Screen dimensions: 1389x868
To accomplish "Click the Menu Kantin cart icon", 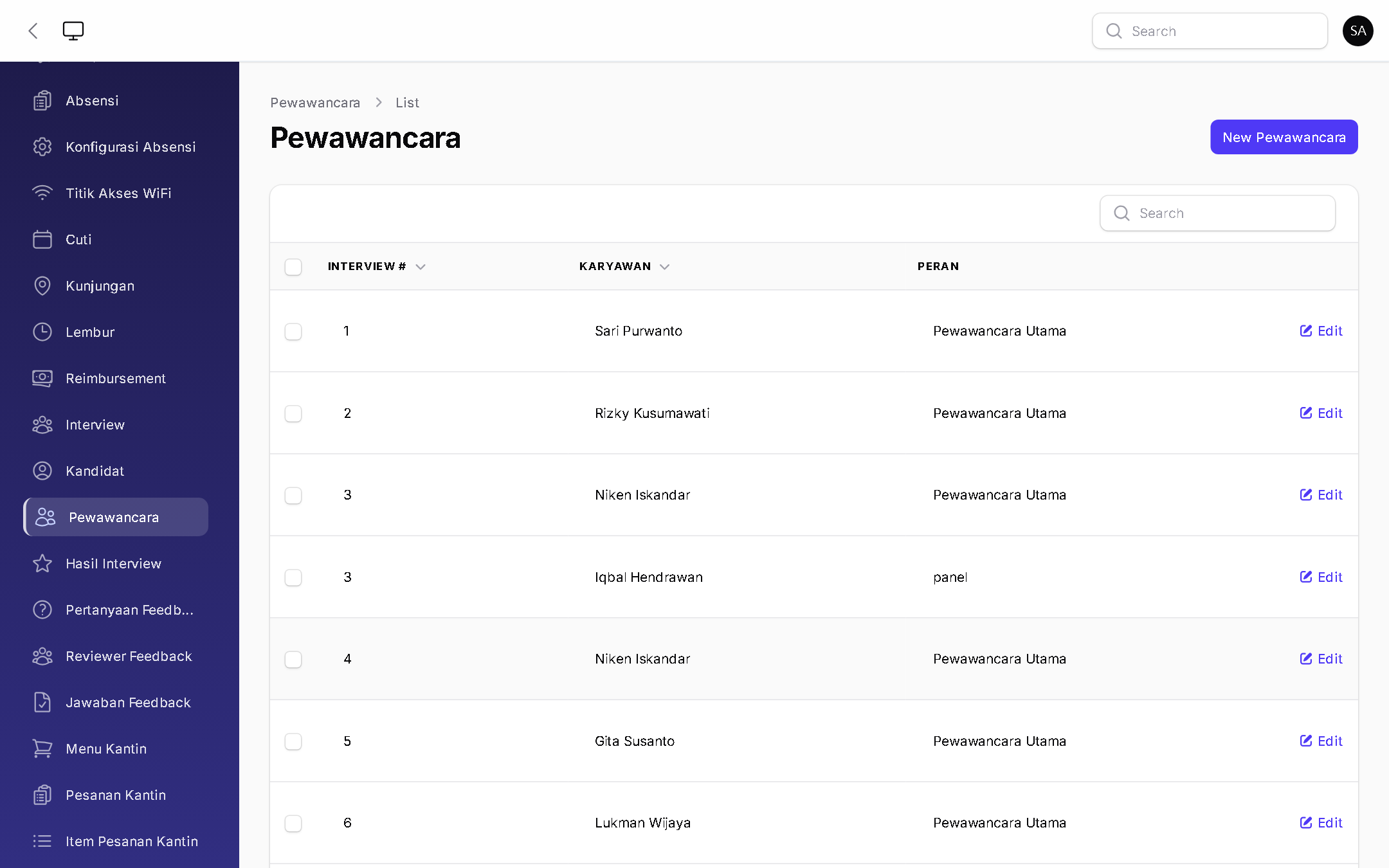I will 42,749.
